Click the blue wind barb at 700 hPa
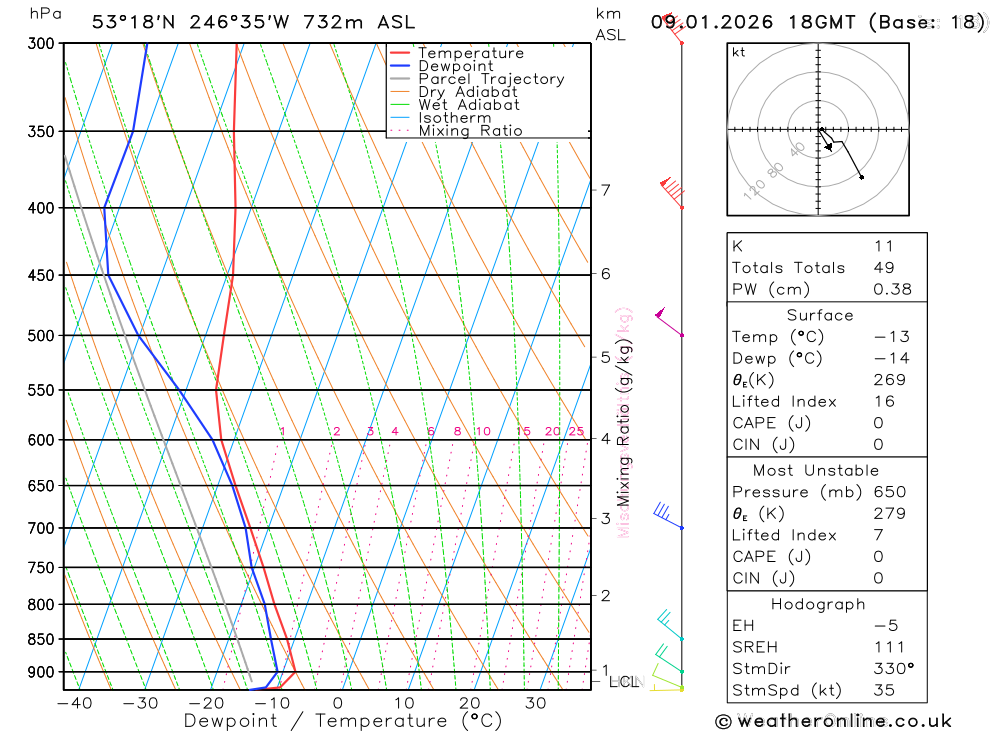The height and width of the screenshot is (733, 1000). point(668,516)
